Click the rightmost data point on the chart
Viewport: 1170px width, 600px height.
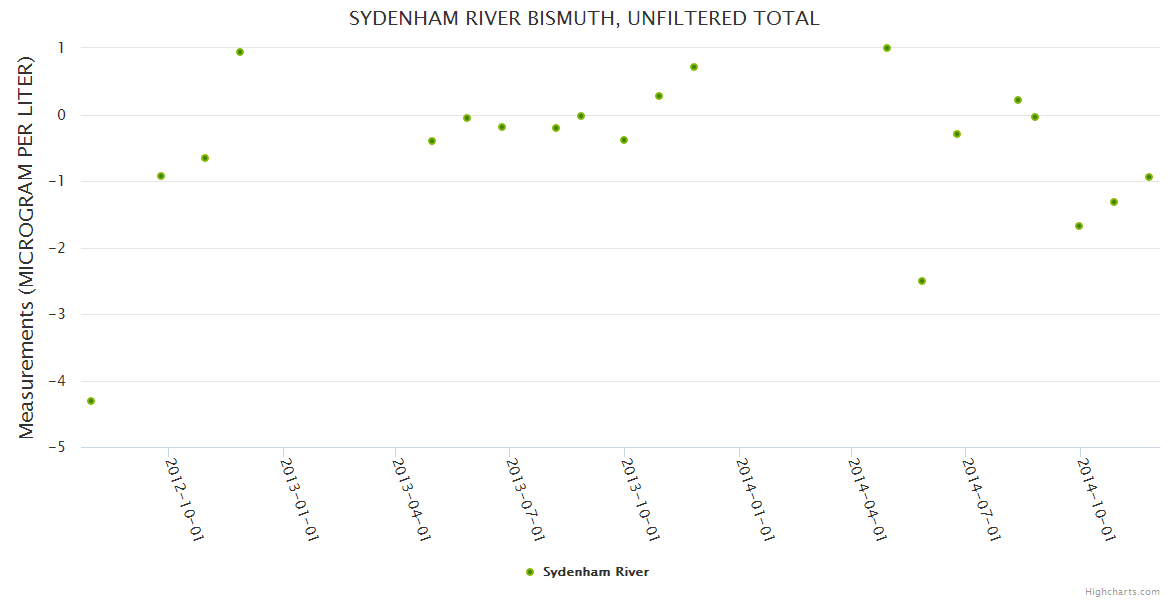[1149, 177]
